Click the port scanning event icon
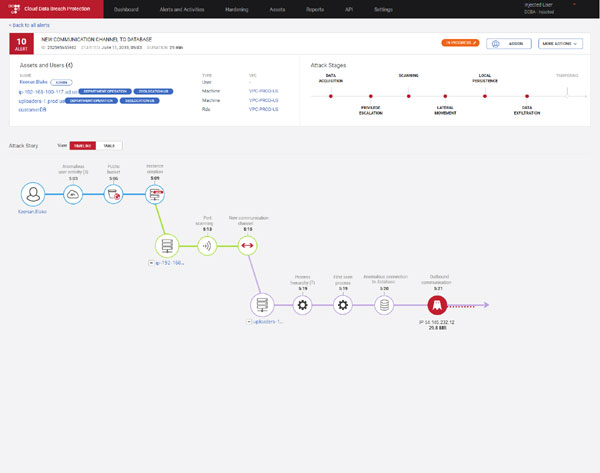Viewport: 600px width, 473px height. (206, 246)
